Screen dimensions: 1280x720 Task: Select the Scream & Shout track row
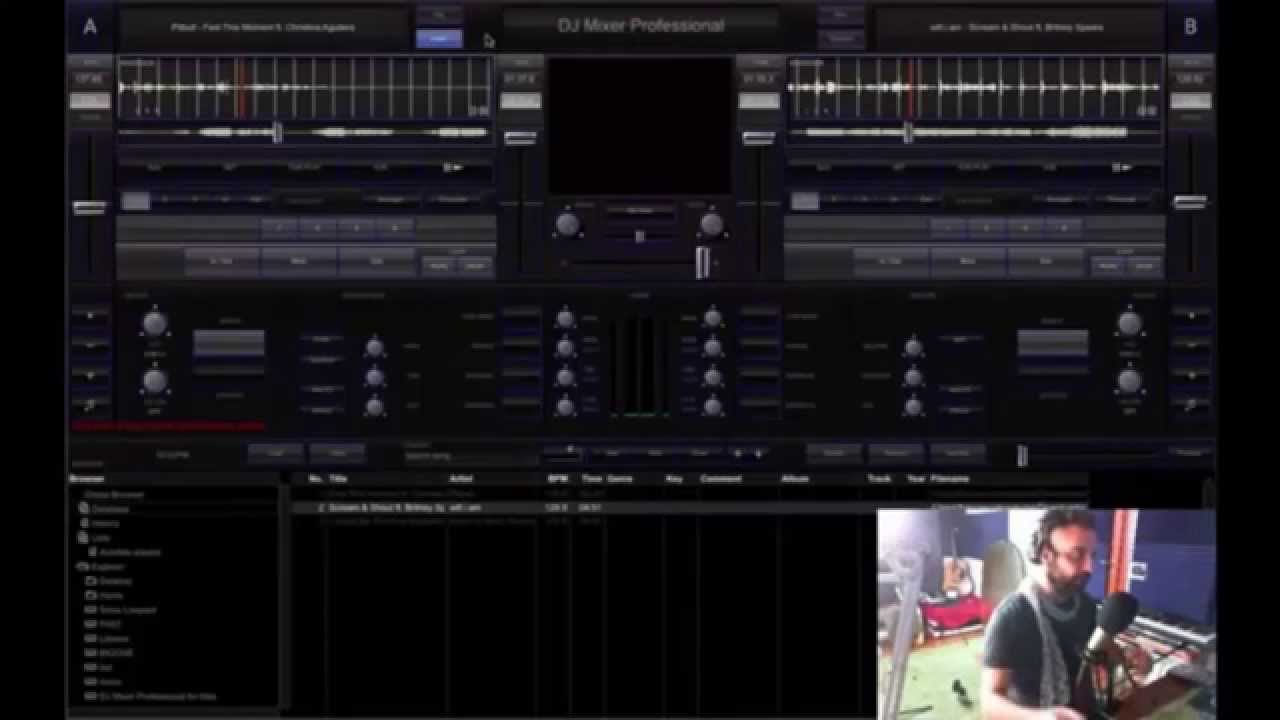[x=690, y=508]
